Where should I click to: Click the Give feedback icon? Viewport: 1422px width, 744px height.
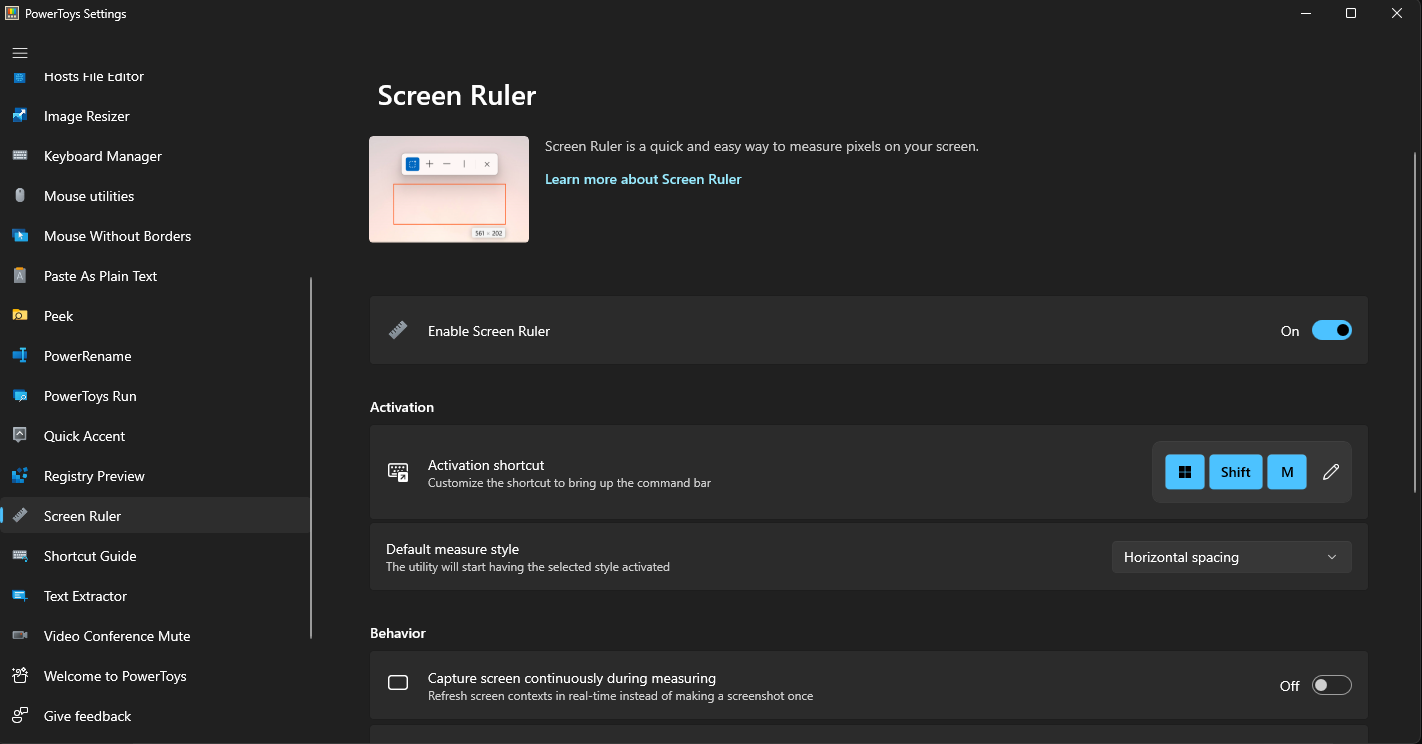[x=20, y=716]
